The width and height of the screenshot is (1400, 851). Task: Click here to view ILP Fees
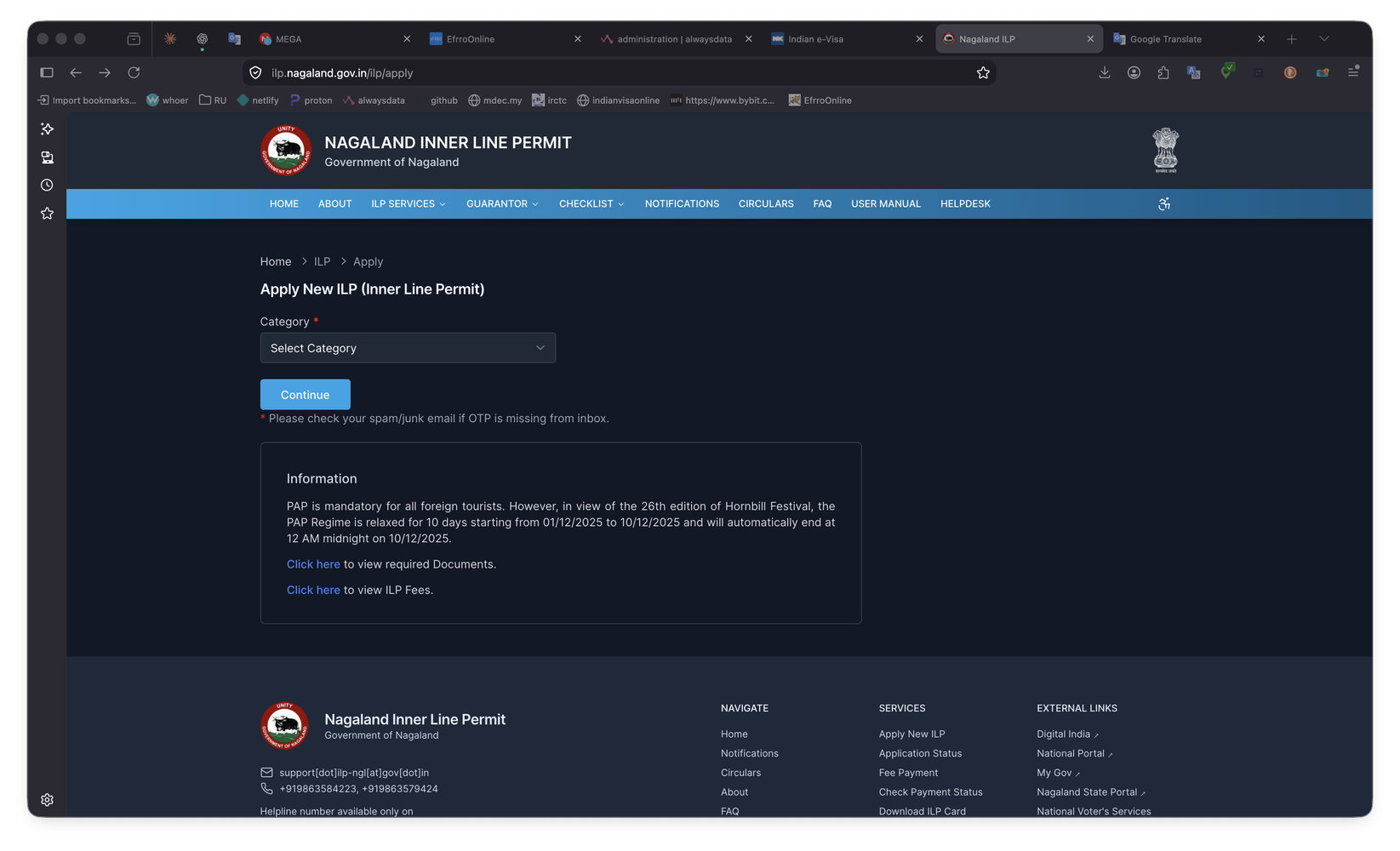pyautogui.click(x=313, y=590)
